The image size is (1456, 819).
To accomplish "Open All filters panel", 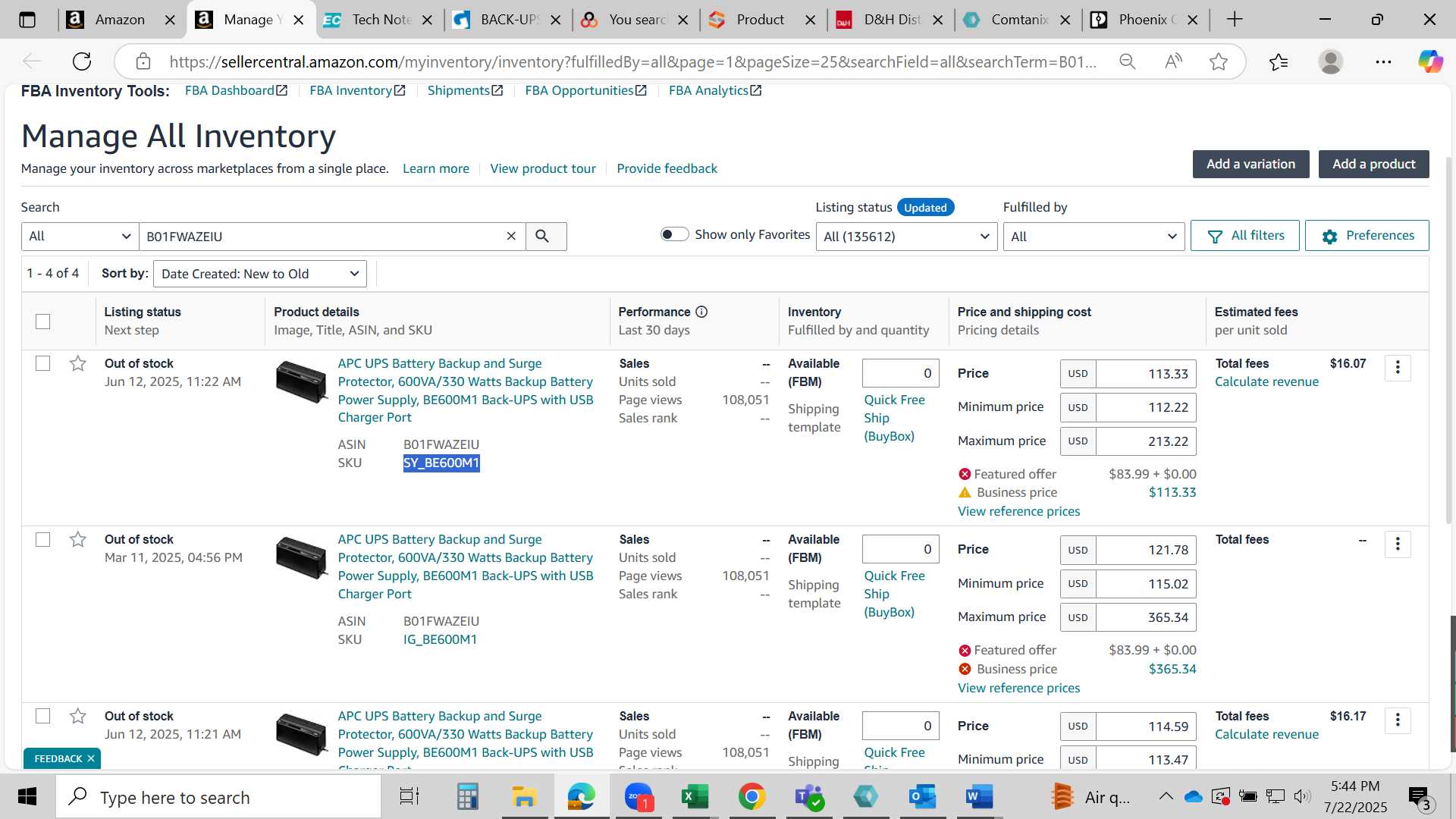I will point(1244,236).
